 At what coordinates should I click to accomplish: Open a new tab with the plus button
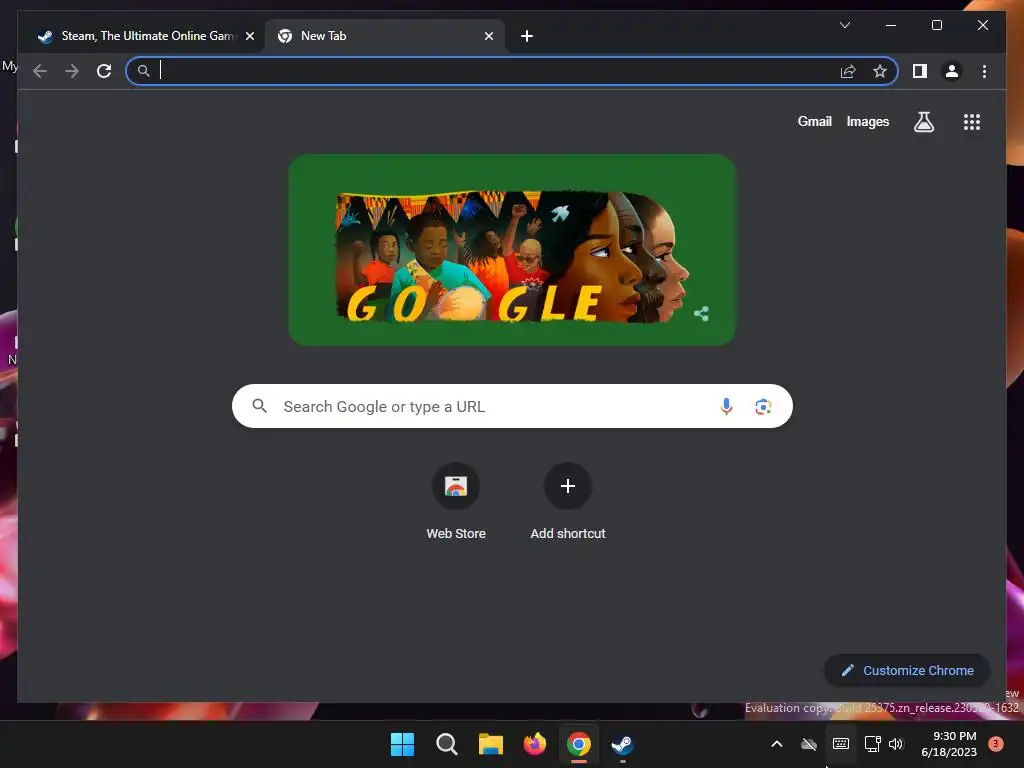pyautogui.click(x=527, y=36)
